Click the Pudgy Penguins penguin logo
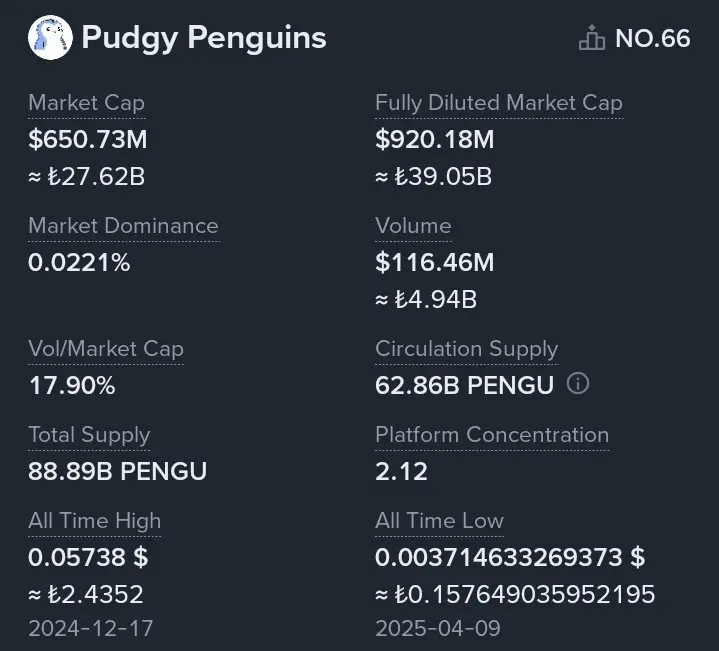 tap(50, 38)
